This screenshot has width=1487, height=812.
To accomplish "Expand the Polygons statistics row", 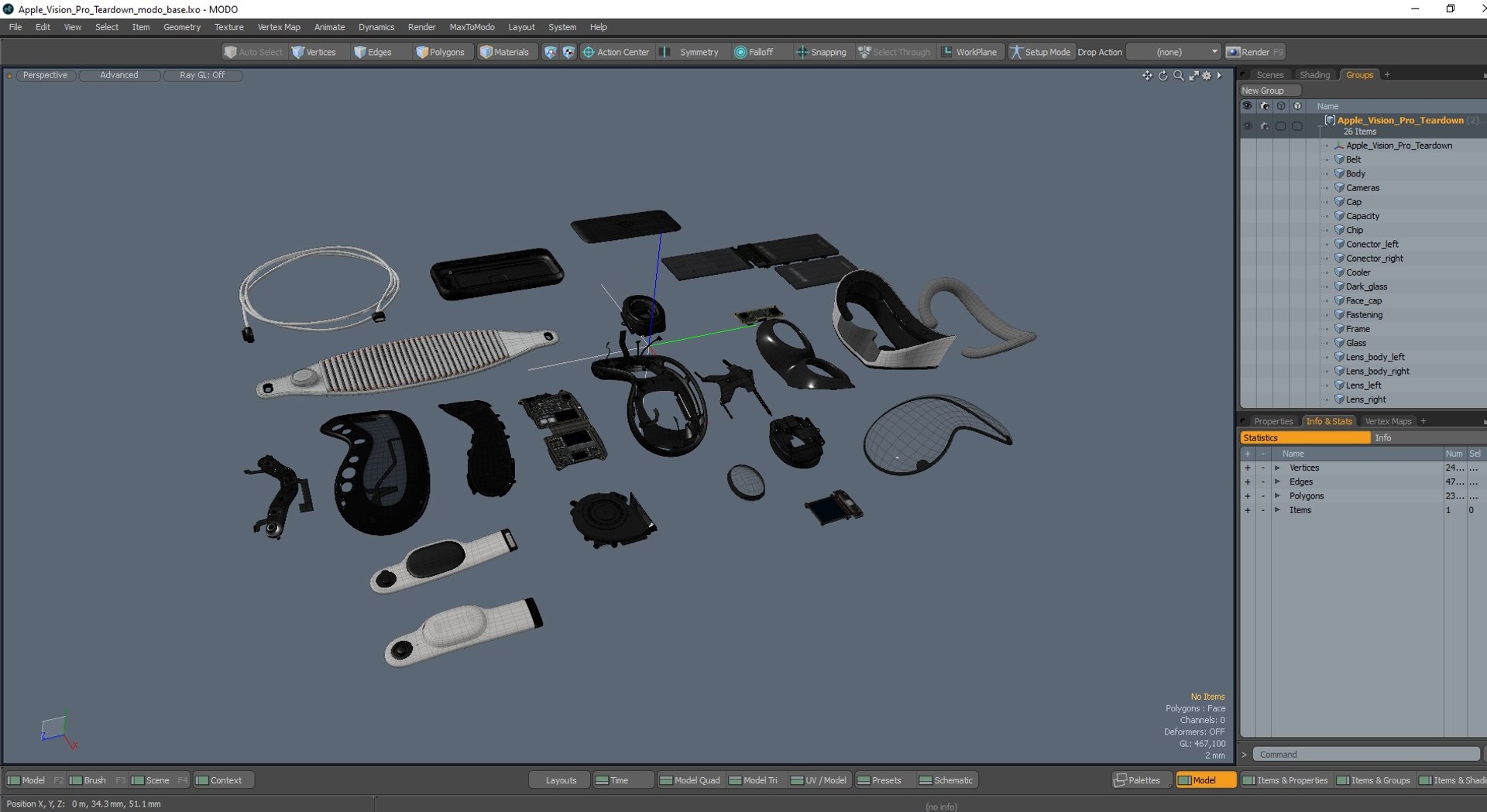I will [x=1278, y=495].
